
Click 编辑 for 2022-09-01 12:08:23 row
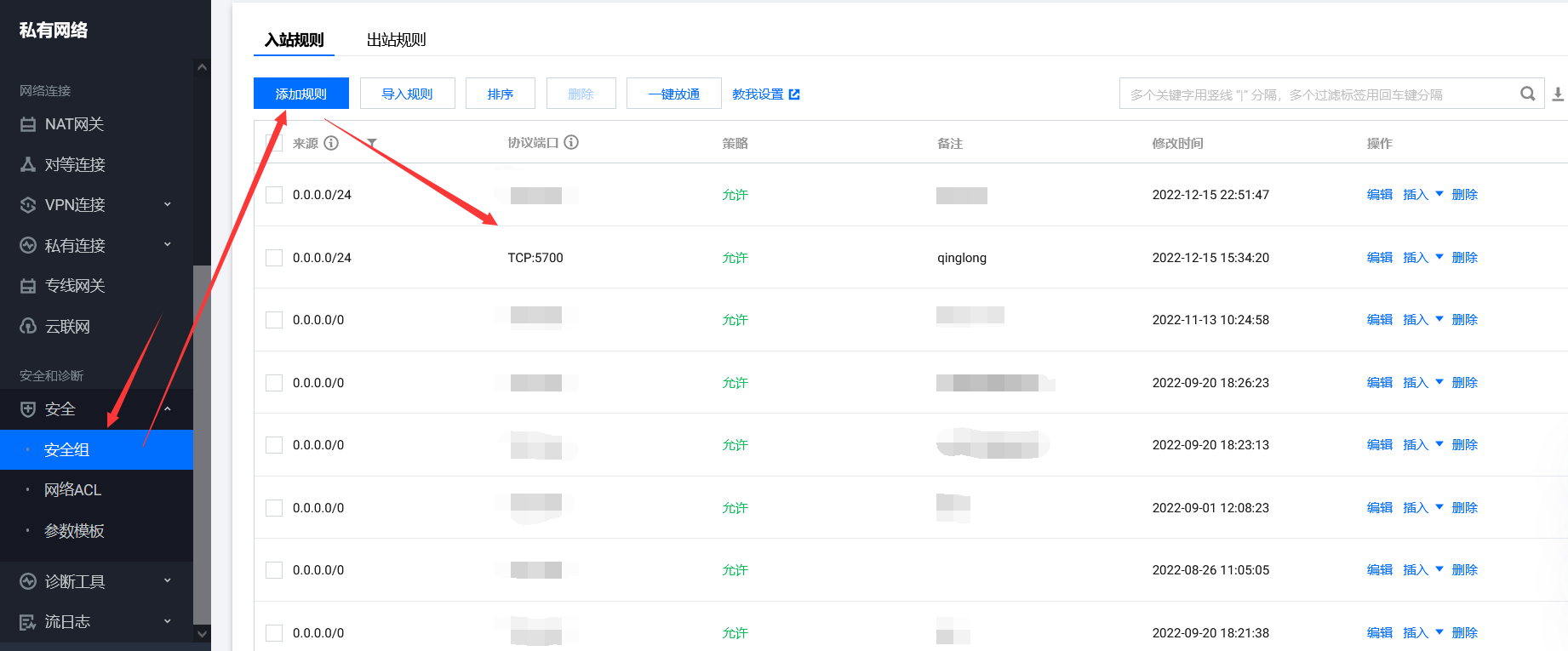coord(1380,508)
